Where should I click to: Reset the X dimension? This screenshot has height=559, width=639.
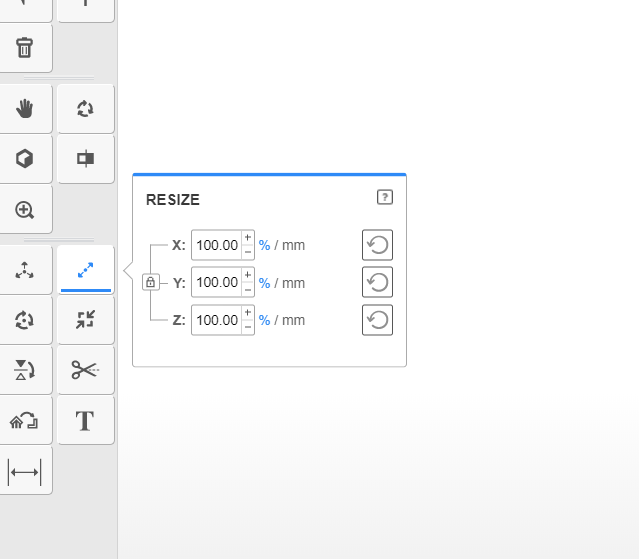[x=377, y=245]
